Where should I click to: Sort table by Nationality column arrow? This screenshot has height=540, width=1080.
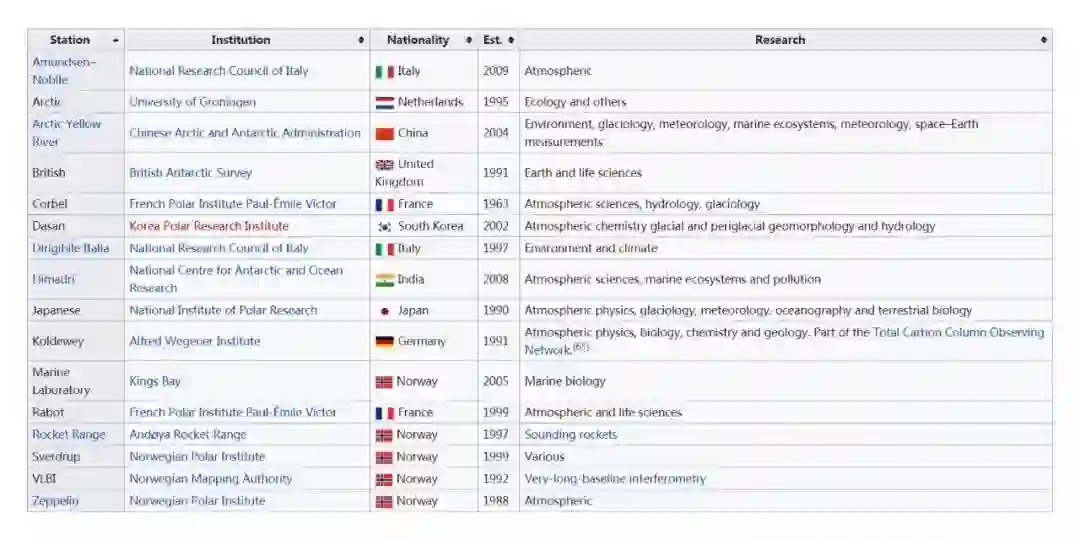(x=469, y=40)
